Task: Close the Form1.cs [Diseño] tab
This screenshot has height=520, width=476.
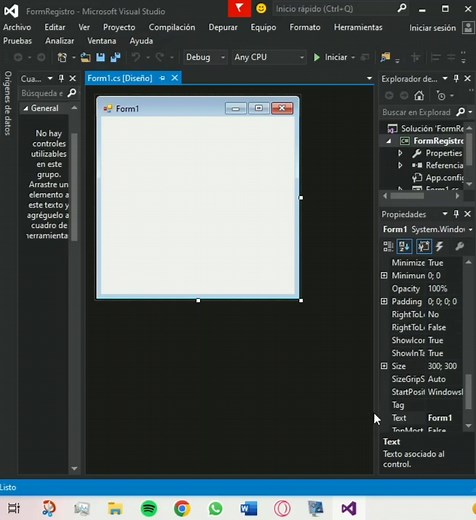Action: pos(174,78)
